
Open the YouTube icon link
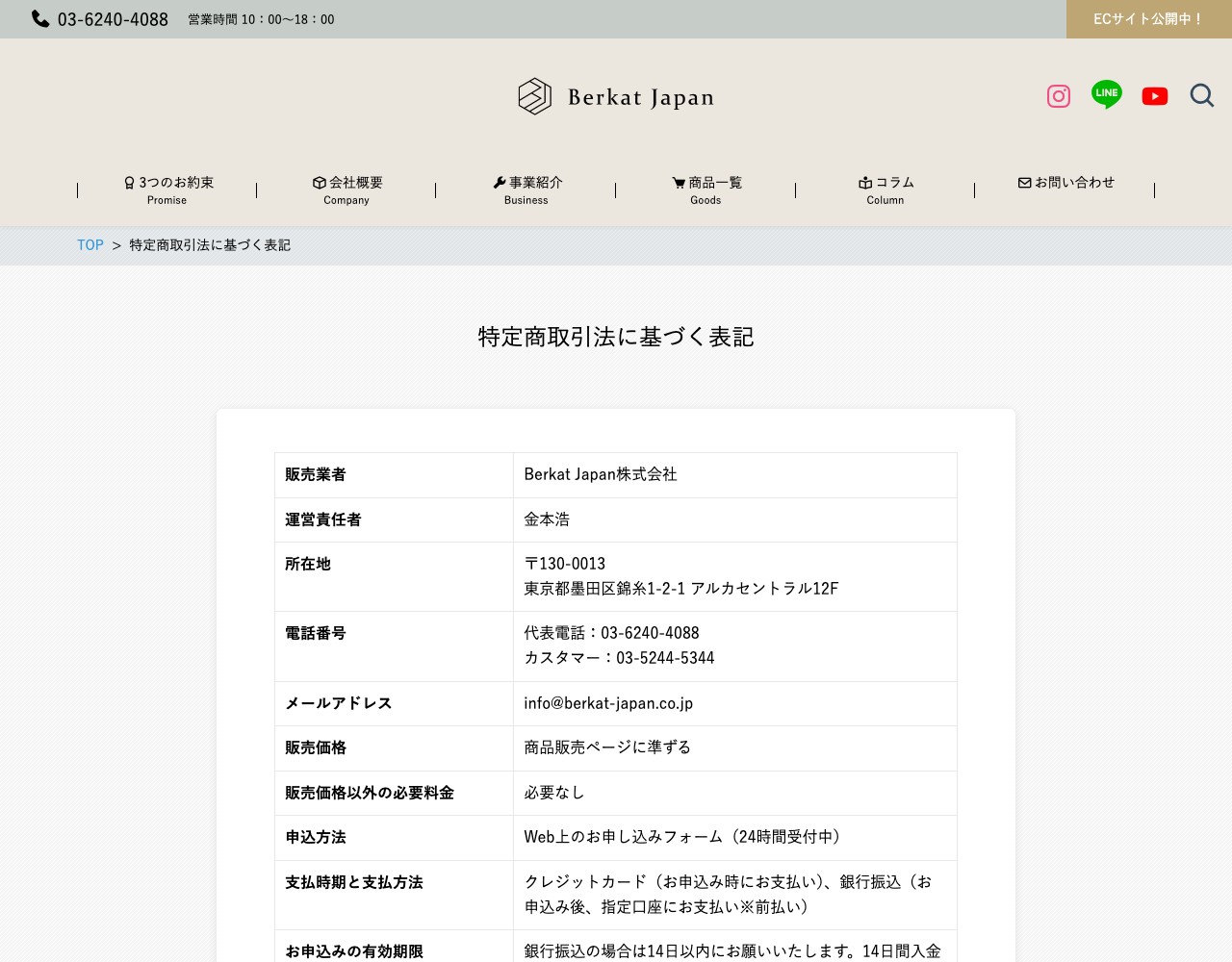click(x=1155, y=96)
